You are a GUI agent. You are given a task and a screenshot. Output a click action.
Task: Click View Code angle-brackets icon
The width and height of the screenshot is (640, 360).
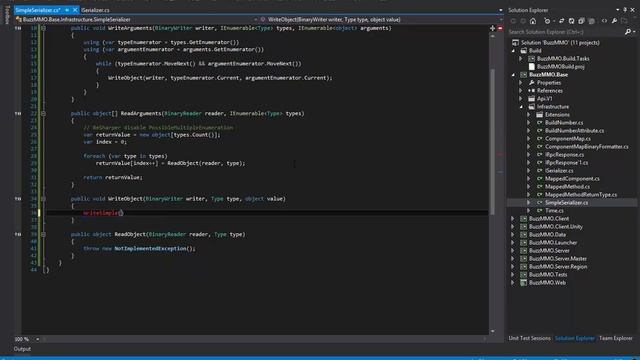[604, 21]
